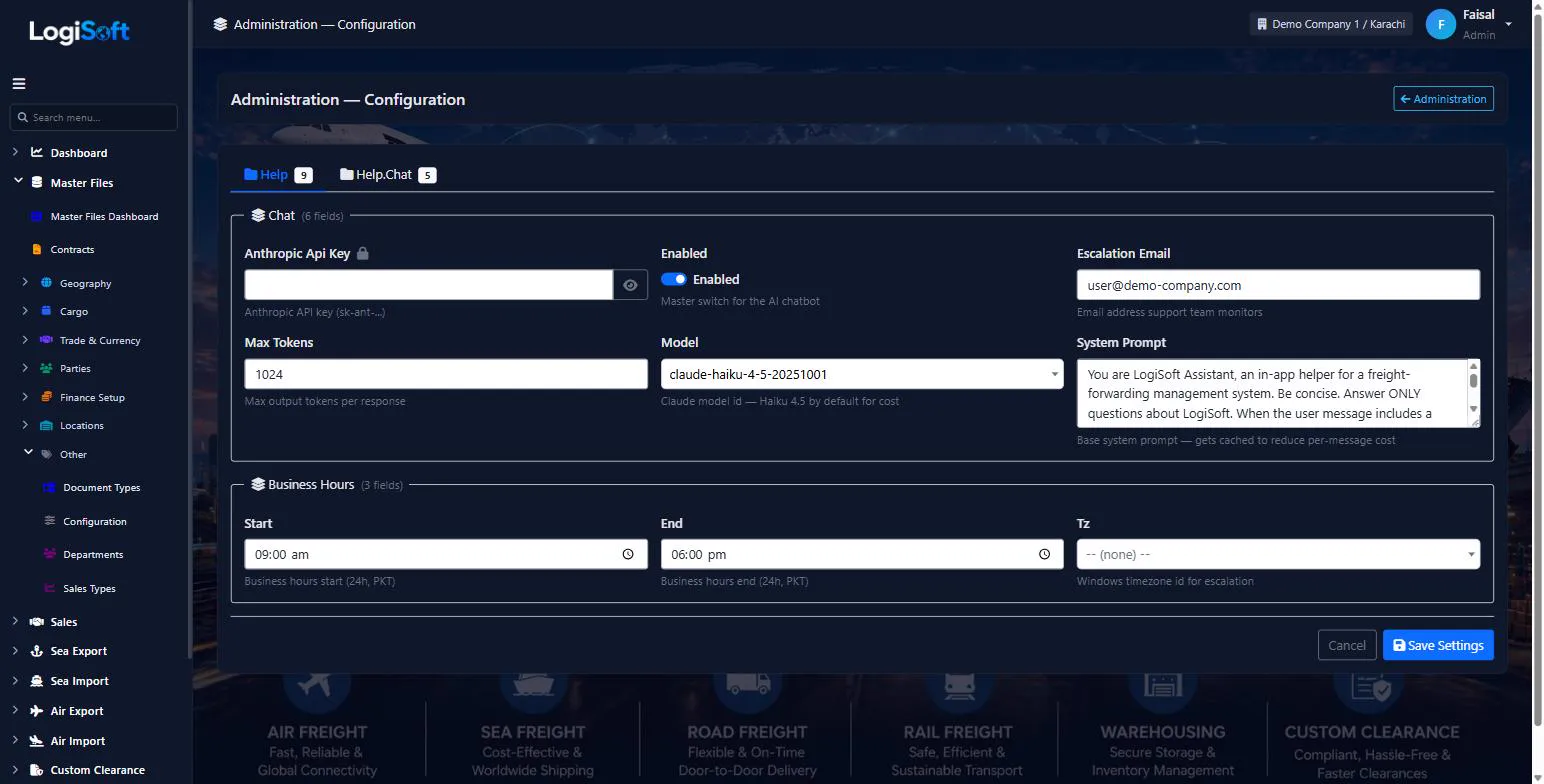1544x784 pixels.
Task: Click the LogiSoft logo
Action: coord(79,31)
